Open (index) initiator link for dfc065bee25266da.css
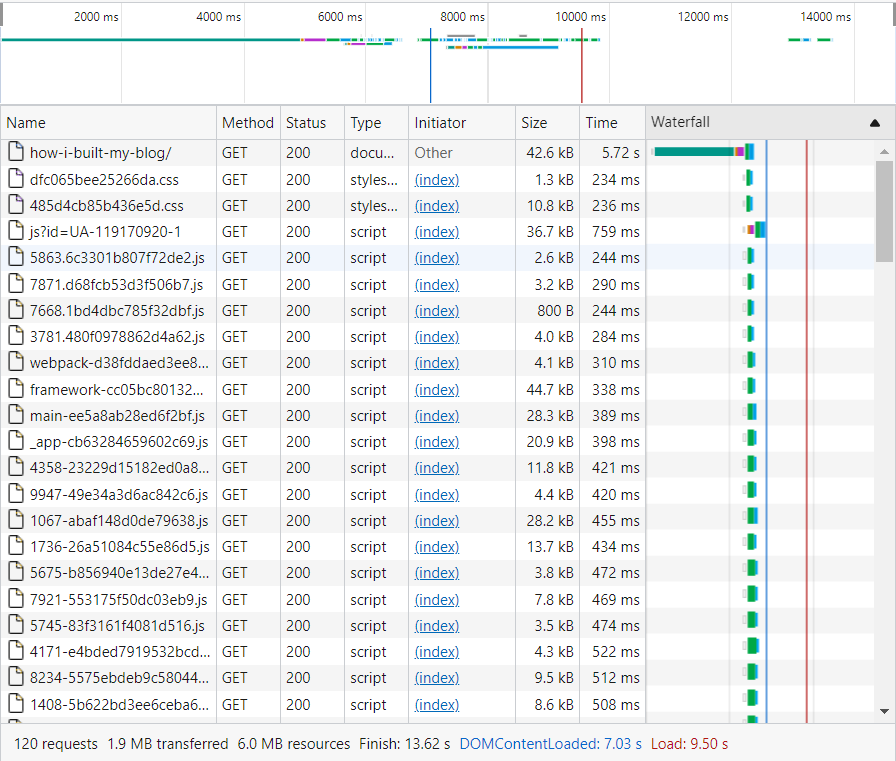This screenshot has width=896, height=761. tap(437, 179)
